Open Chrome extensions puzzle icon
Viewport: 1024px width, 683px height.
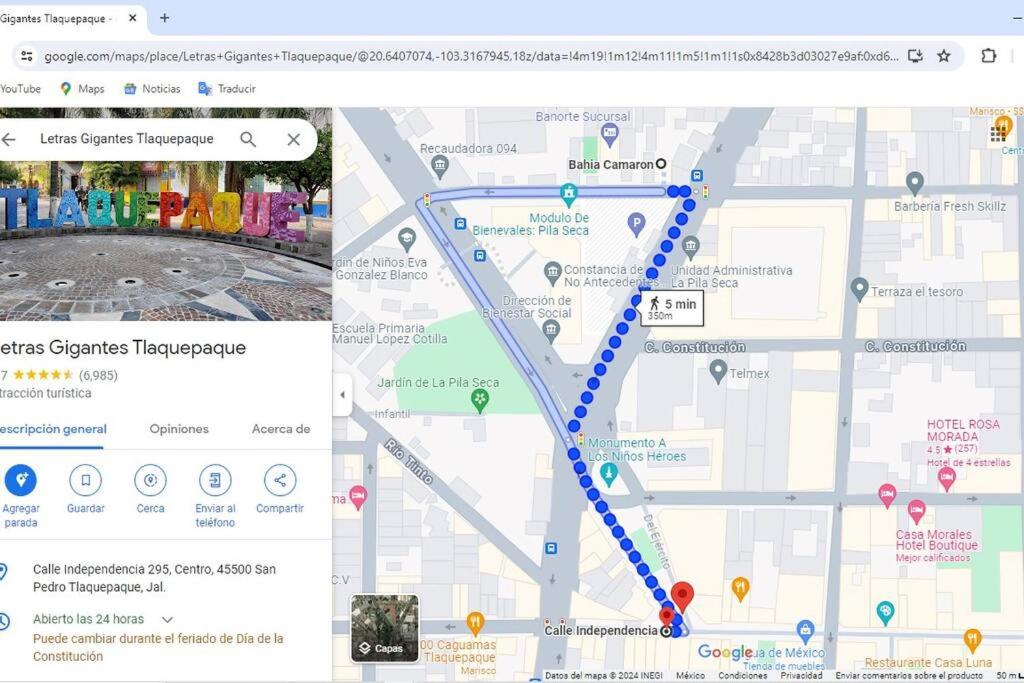[x=989, y=56]
